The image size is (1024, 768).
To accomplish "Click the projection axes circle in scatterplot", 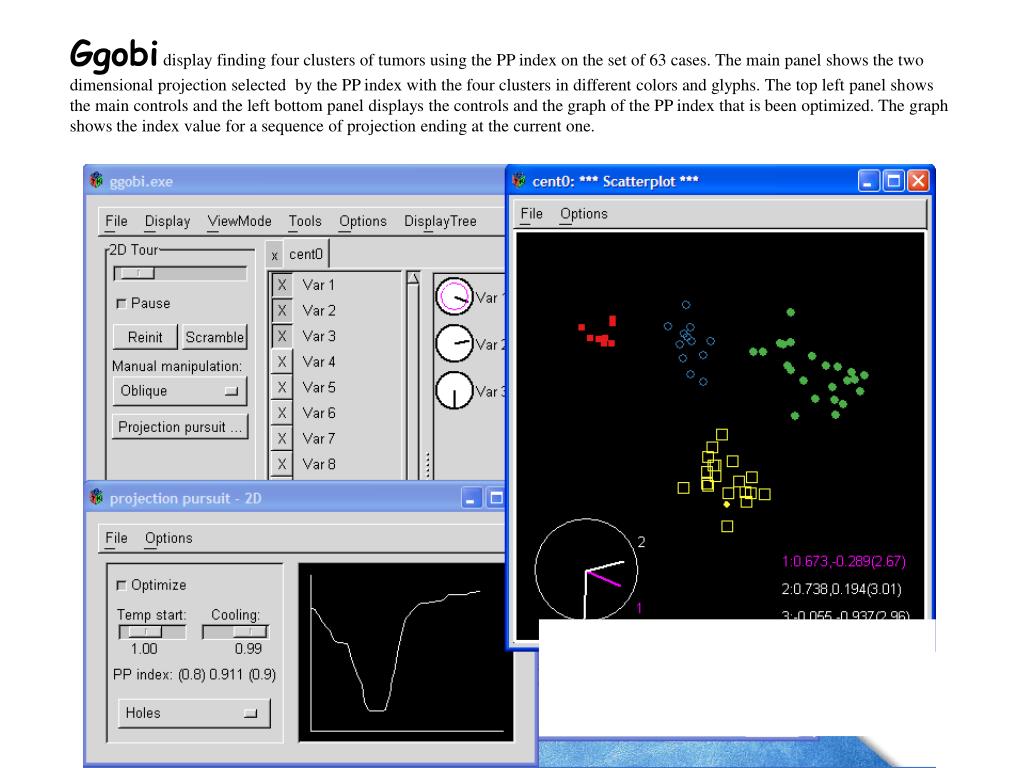I will coord(586,569).
